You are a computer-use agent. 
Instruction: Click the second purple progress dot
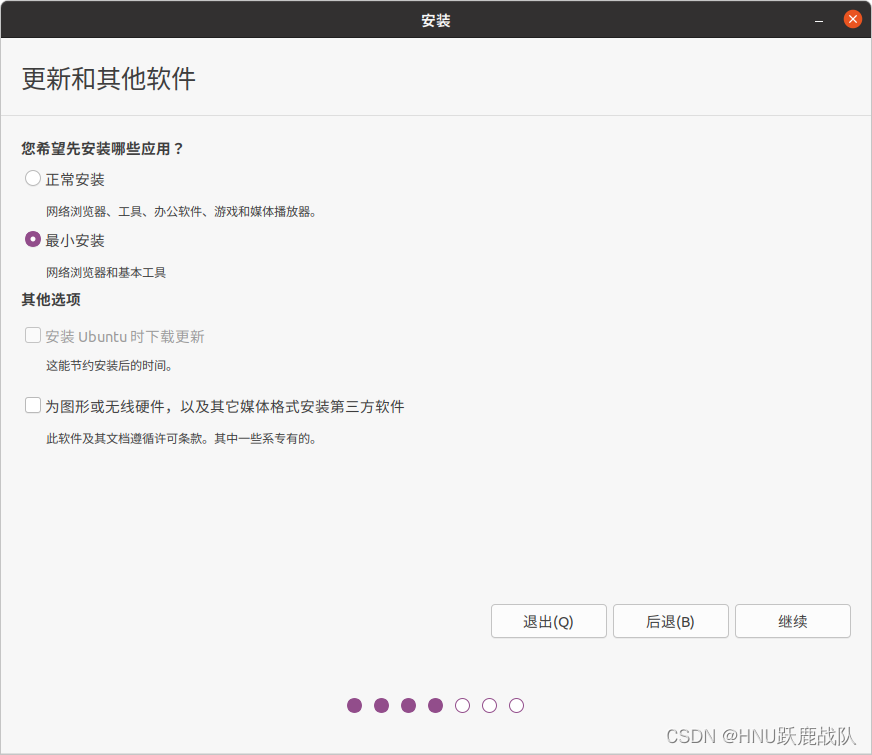[x=382, y=705]
